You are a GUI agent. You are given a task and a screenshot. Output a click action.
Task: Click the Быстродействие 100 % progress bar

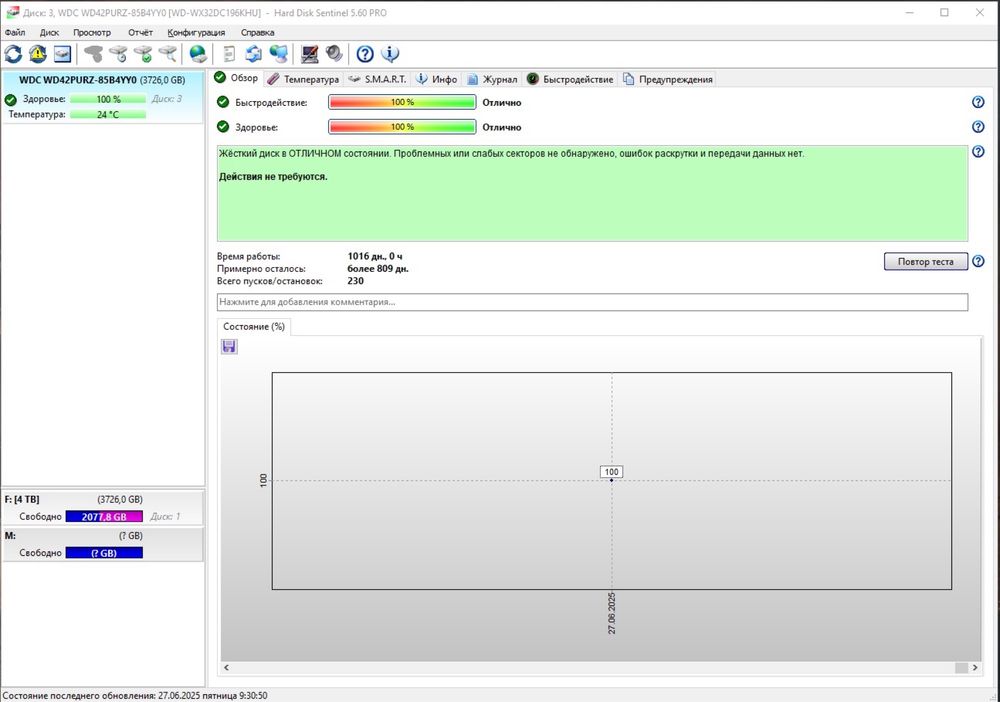(x=402, y=102)
